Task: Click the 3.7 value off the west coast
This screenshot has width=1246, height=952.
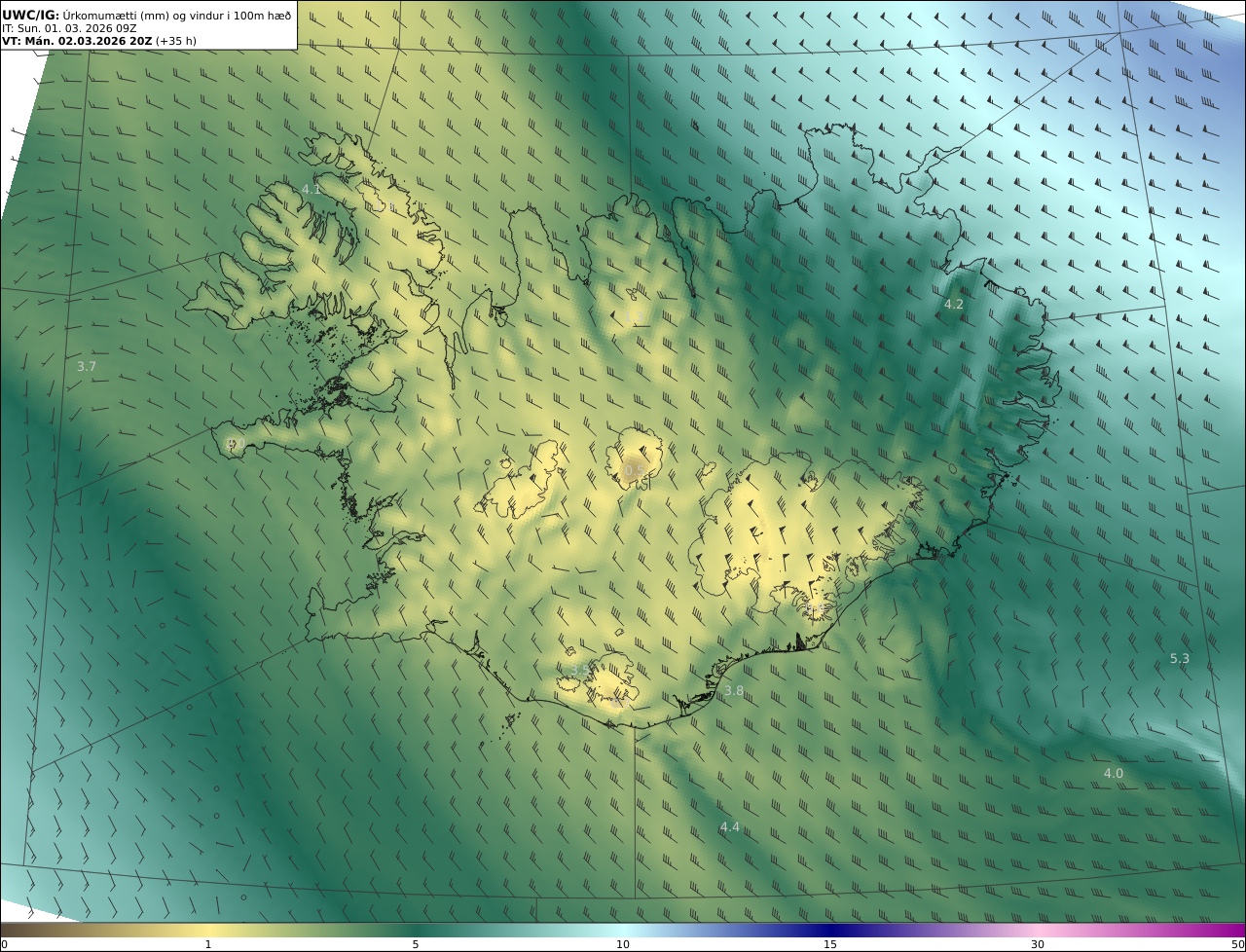Action: tap(87, 366)
